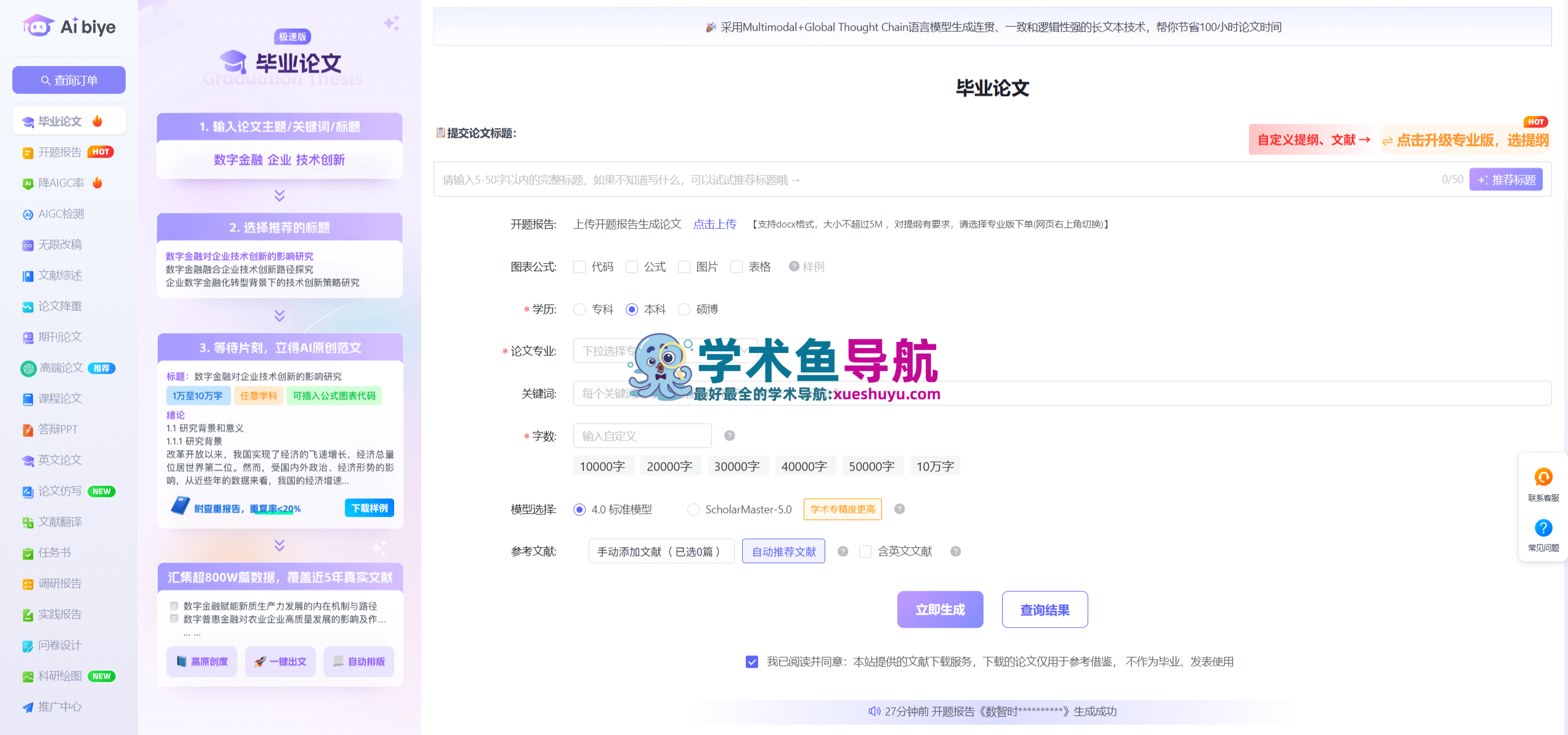The width and height of the screenshot is (1568, 735).
Task: Enable the 代码 chart option
Action: (579, 266)
